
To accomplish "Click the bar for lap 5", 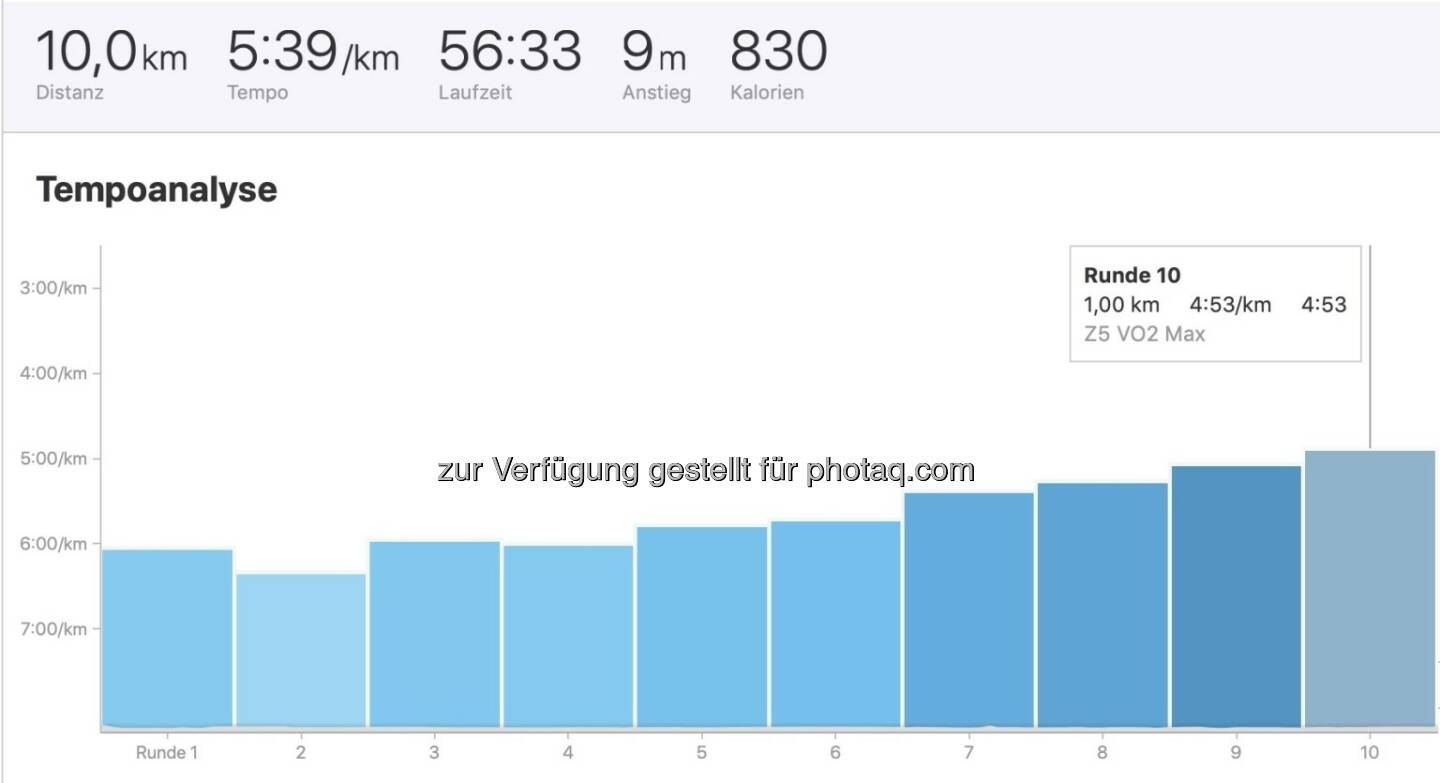I will (x=702, y=626).
